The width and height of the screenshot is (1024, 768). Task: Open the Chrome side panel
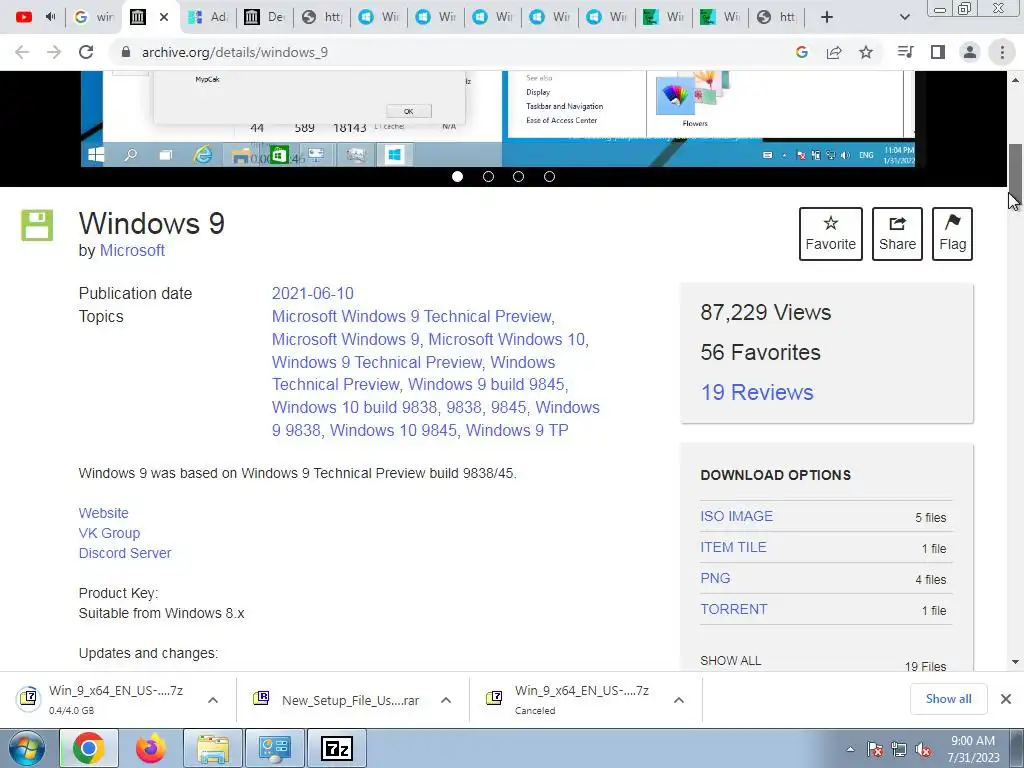pyautogui.click(x=938, y=52)
